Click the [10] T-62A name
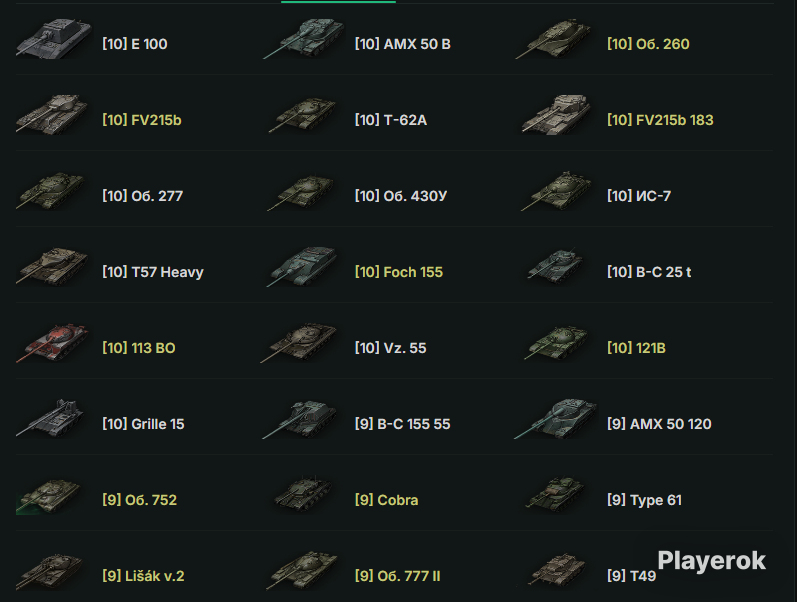797x602 pixels. pyautogui.click(x=390, y=120)
